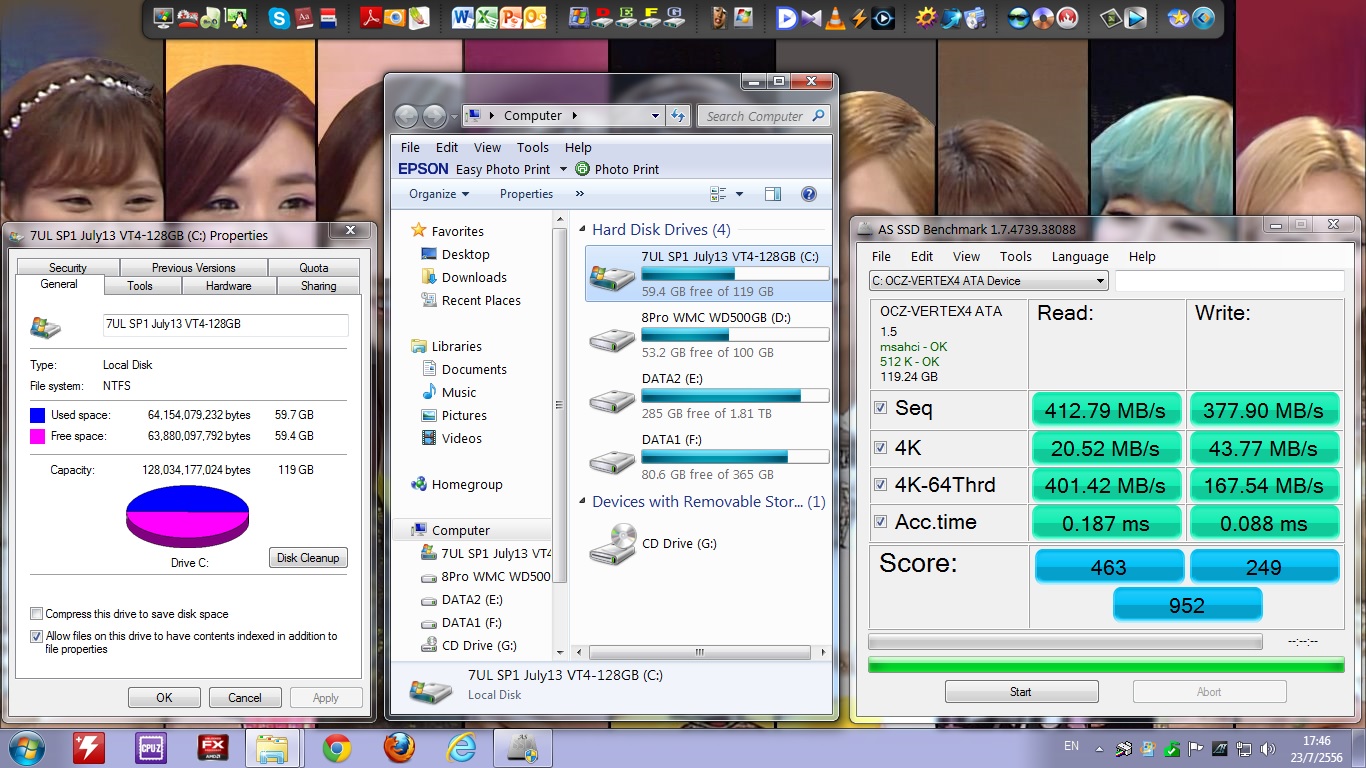Uncheck the Seq benchmark test

coord(881,408)
